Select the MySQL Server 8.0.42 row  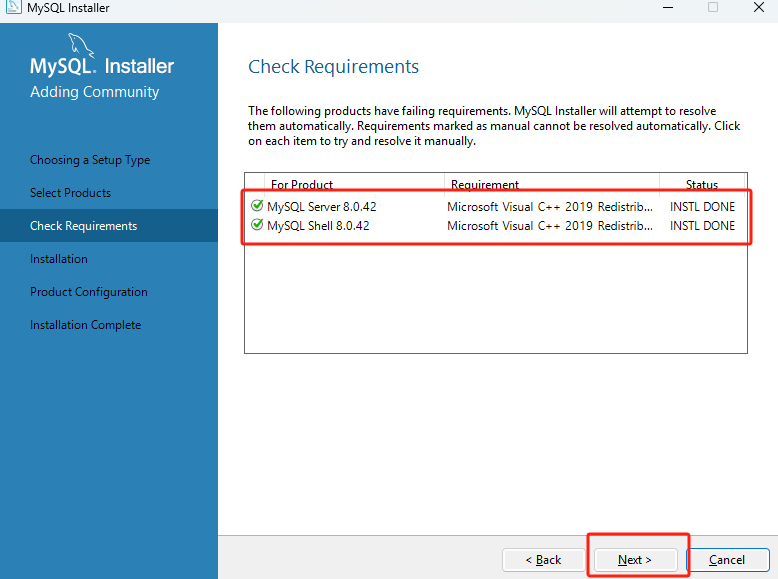tap(496, 206)
